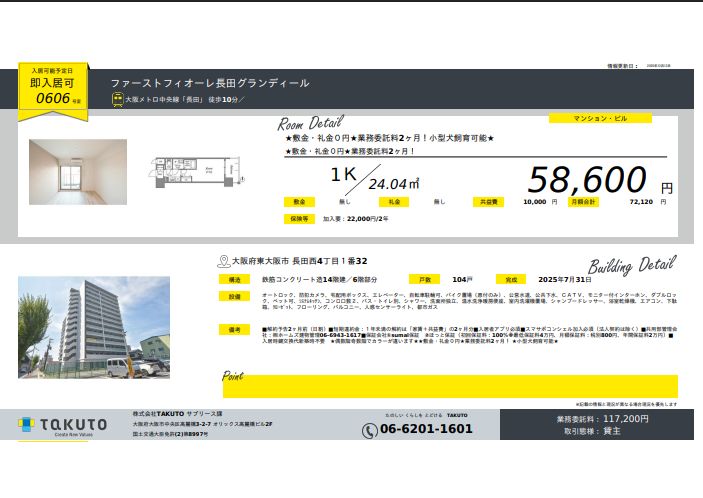The width and height of the screenshot is (703, 498).
Task: Select the マンション・ビル yellow tag
Action: [x=600, y=118]
